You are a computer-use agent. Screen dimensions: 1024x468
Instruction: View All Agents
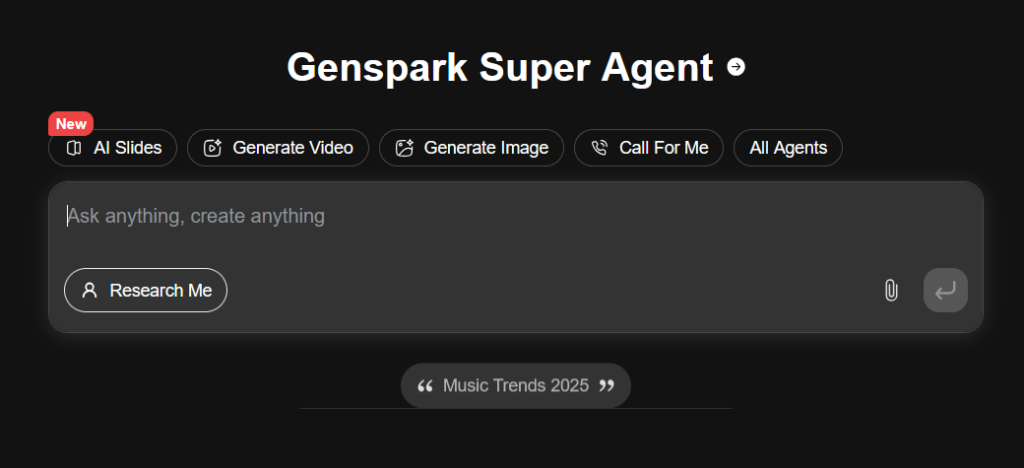pos(788,148)
